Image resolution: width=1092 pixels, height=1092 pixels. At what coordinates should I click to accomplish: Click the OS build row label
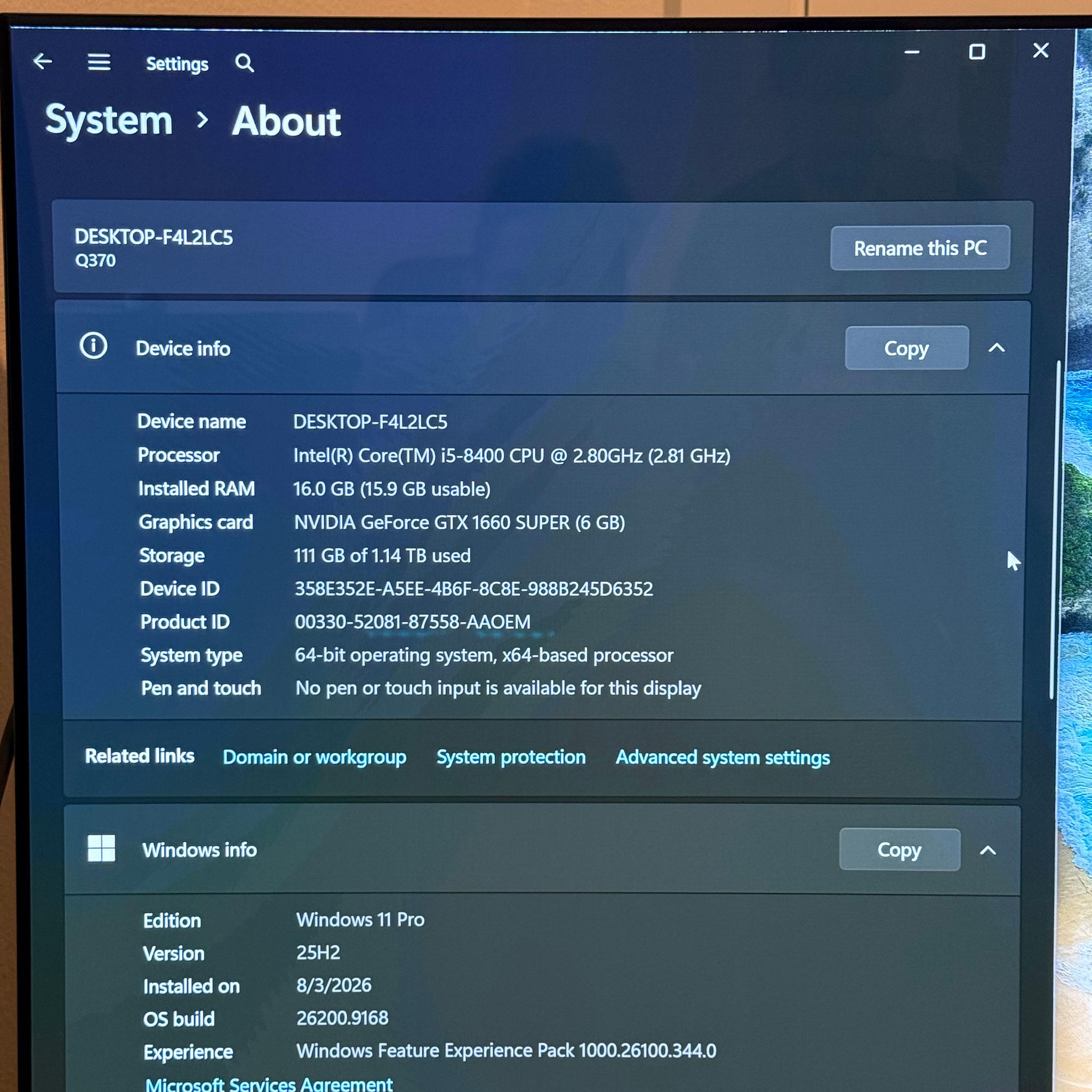click(x=179, y=1019)
